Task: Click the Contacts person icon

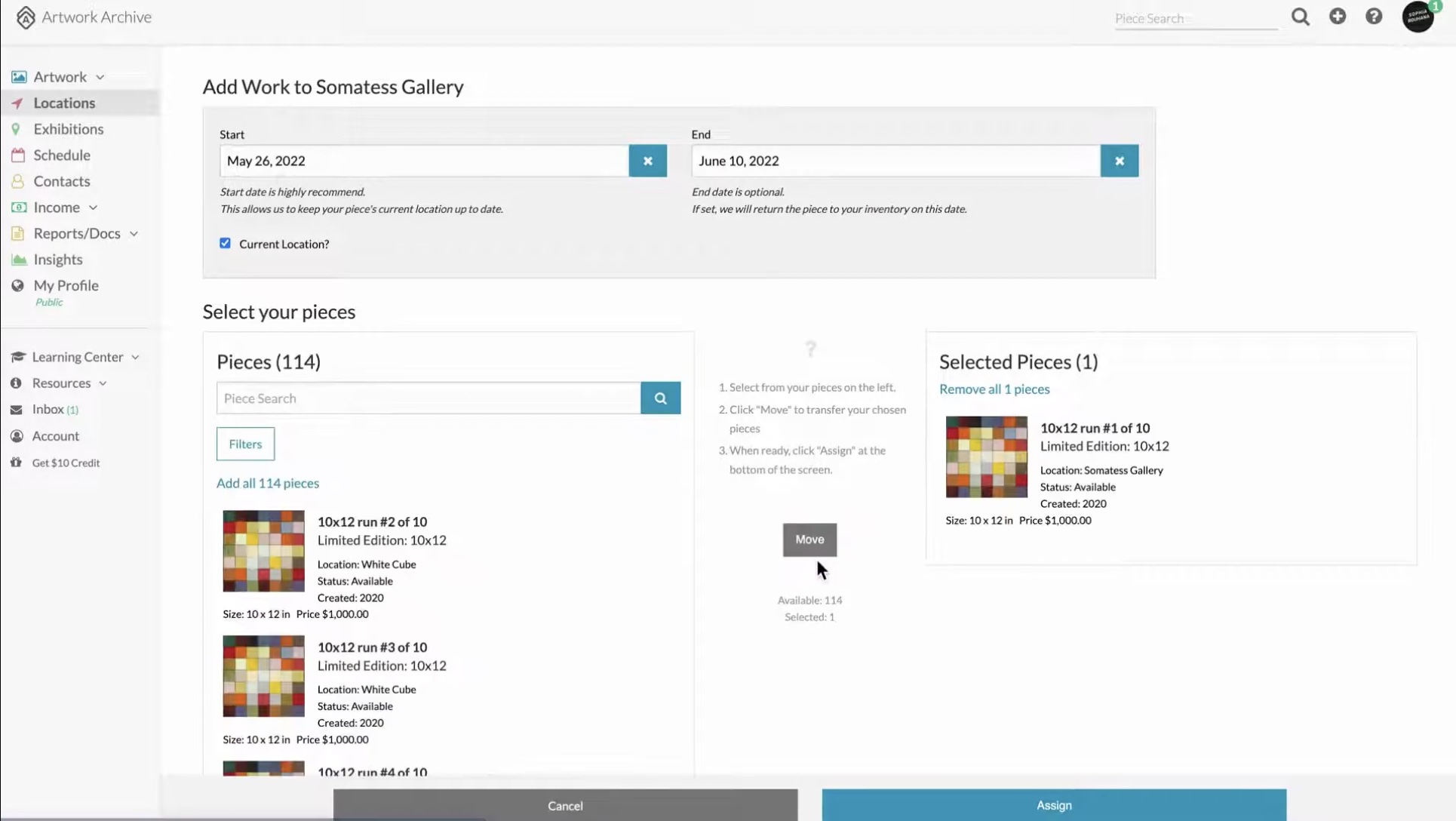Action: coord(17,181)
